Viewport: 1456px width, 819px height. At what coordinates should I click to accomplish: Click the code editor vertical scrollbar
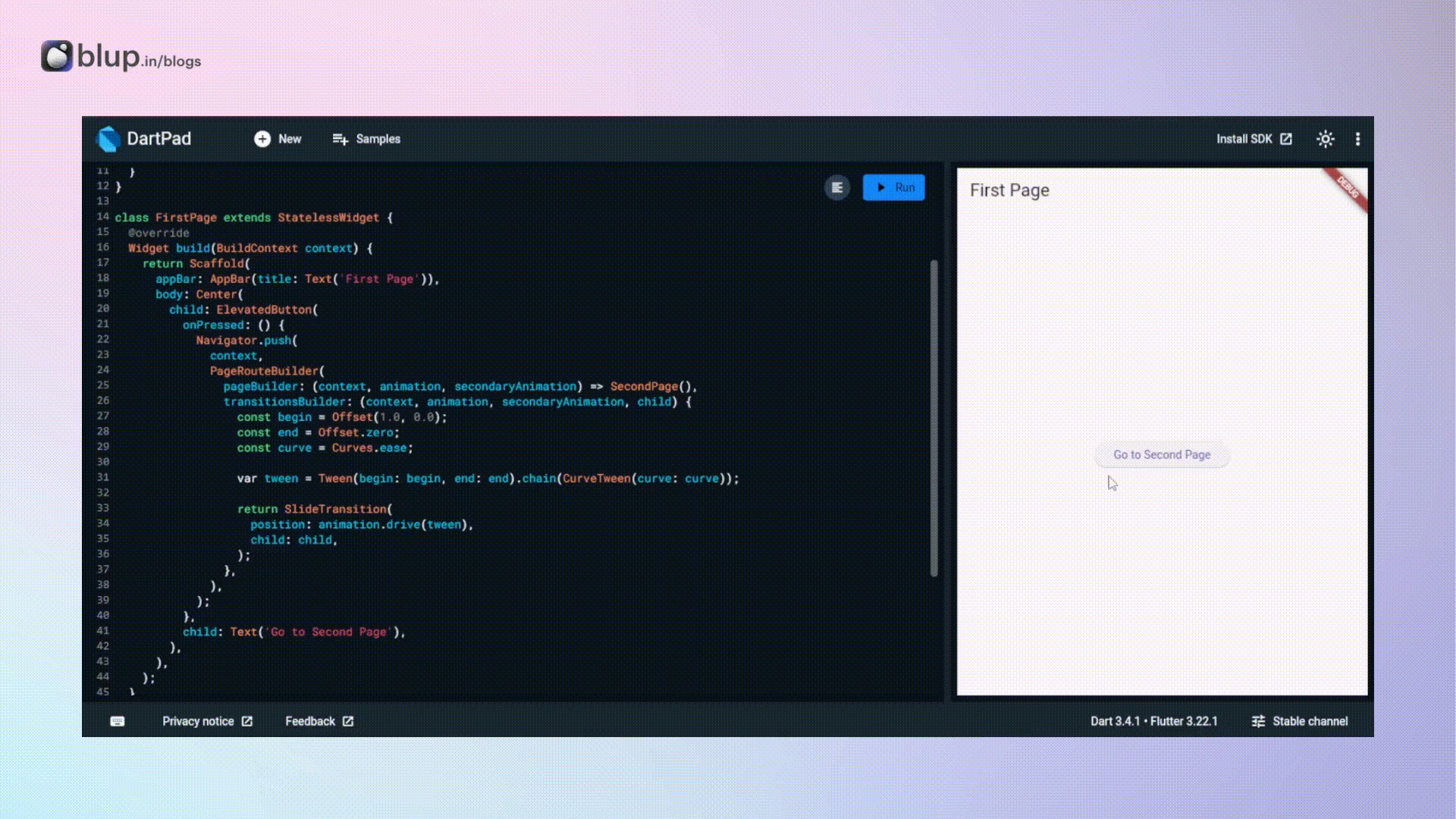pos(934,417)
